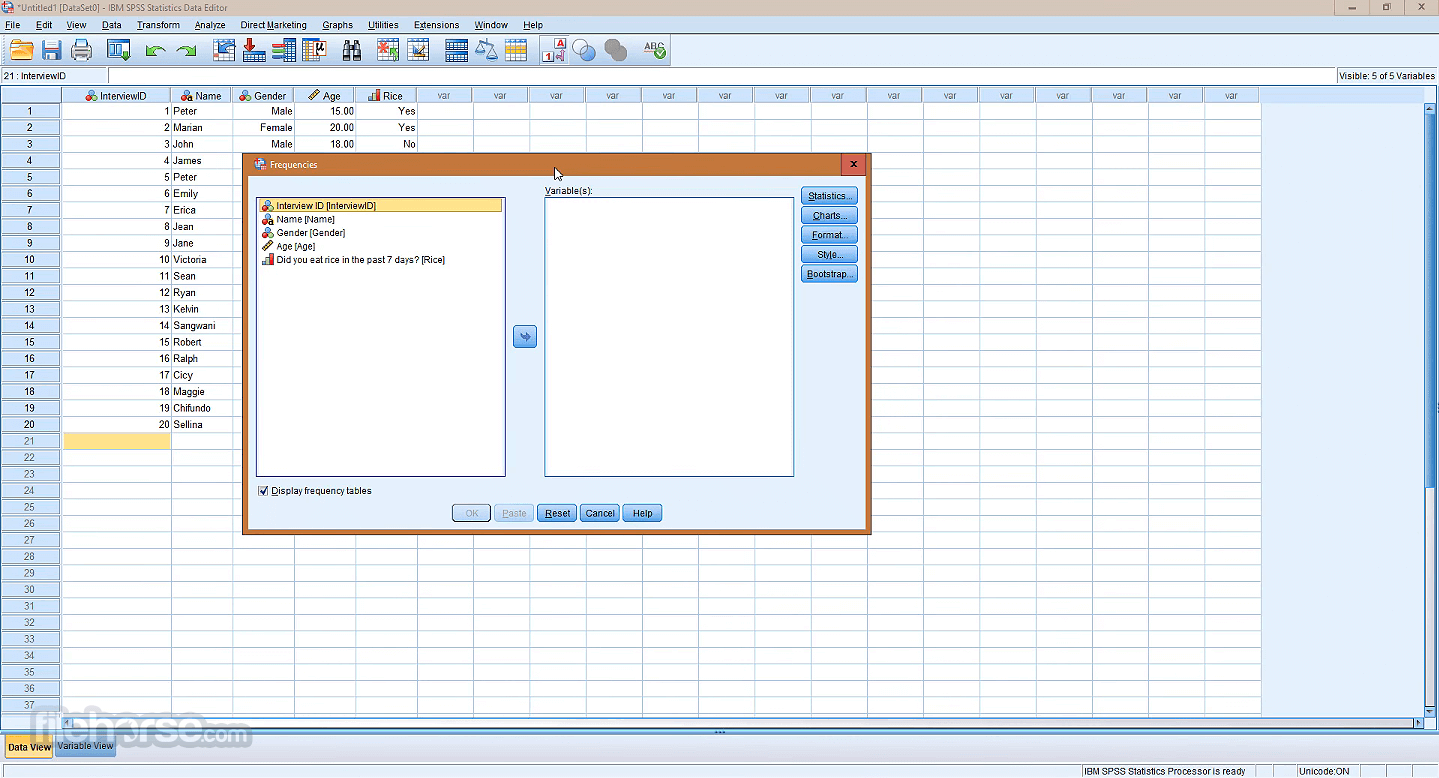Open the Analyze menu
The height and width of the screenshot is (778, 1439).
(210, 25)
